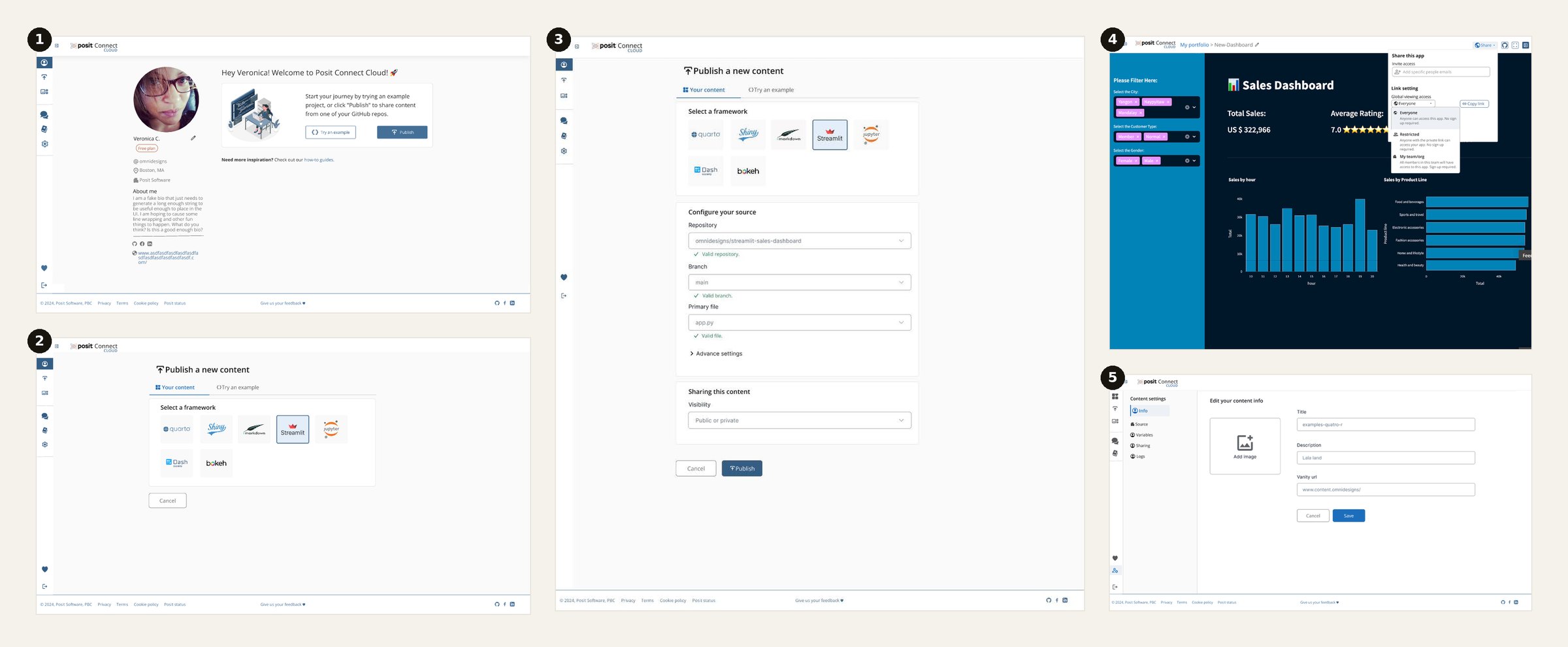Click the fullscreen icon in the dashboard header
The height and width of the screenshot is (647, 1568).
tap(1515, 45)
